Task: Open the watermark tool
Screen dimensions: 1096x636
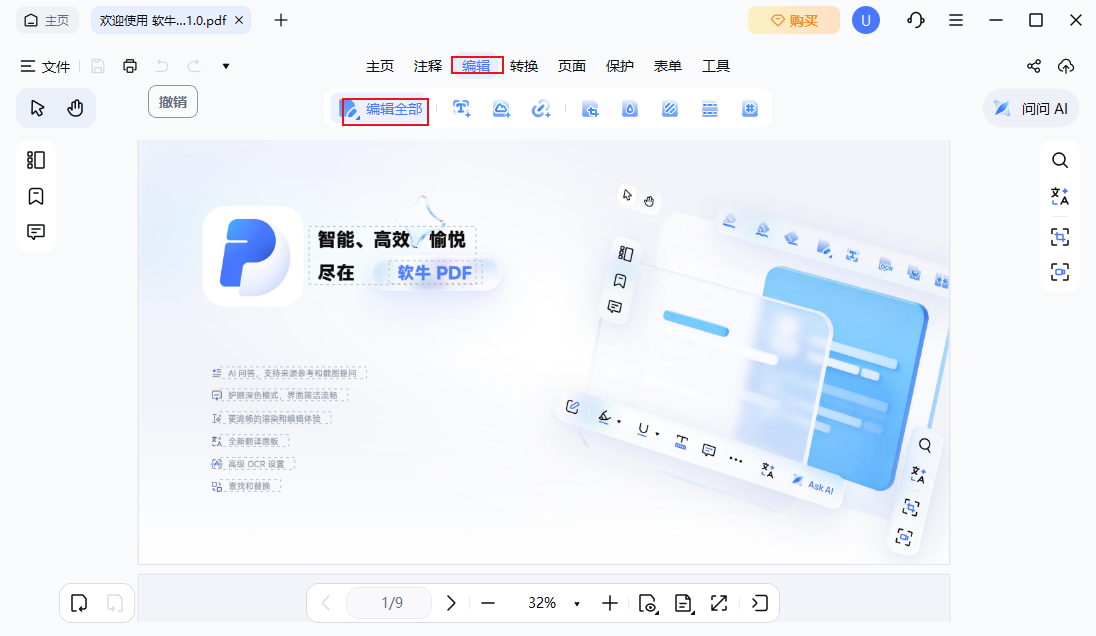Action: pyautogui.click(x=630, y=109)
